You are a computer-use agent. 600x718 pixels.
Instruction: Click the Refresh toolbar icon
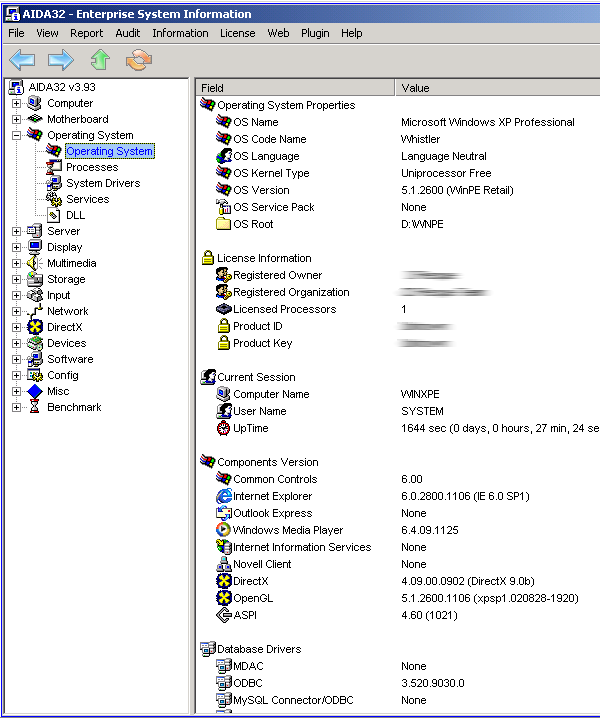pyautogui.click(x=139, y=60)
